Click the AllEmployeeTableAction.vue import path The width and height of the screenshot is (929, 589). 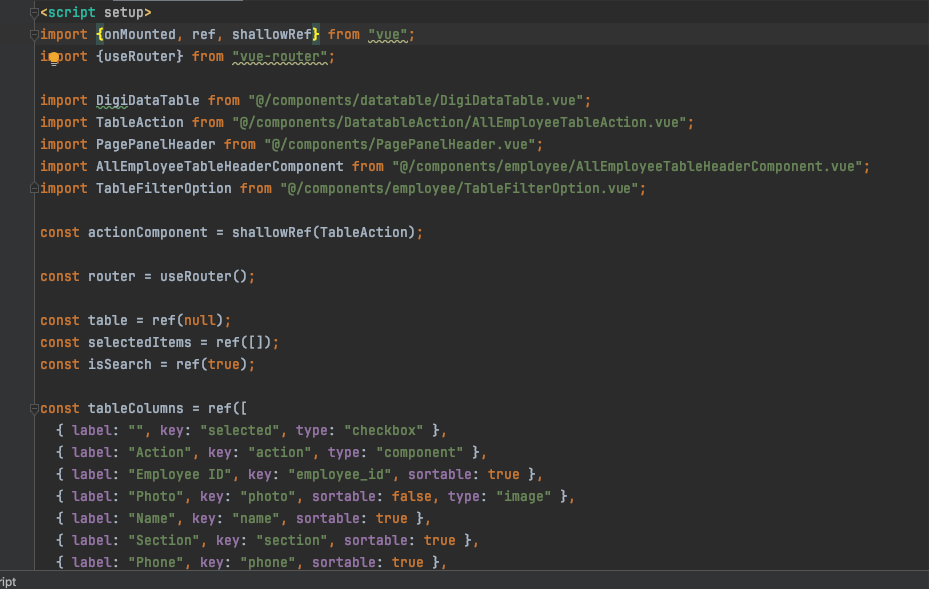(x=462, y=123)
